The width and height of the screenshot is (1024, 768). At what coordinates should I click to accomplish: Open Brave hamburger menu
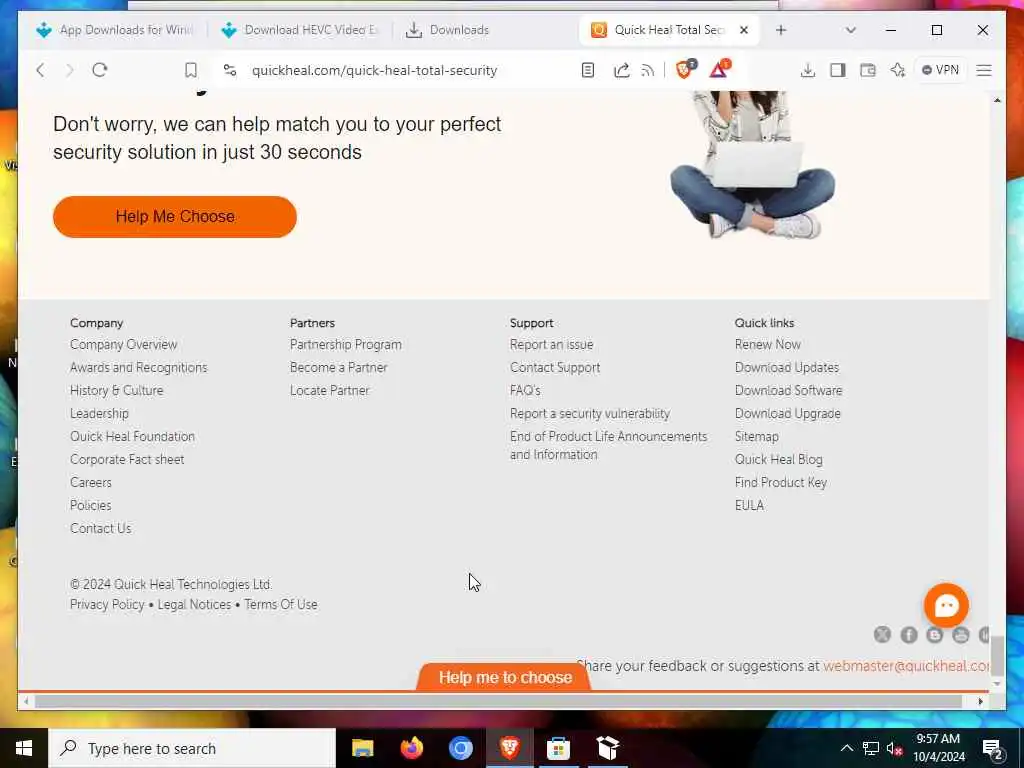pyautogui.click(x=984, y=70)
